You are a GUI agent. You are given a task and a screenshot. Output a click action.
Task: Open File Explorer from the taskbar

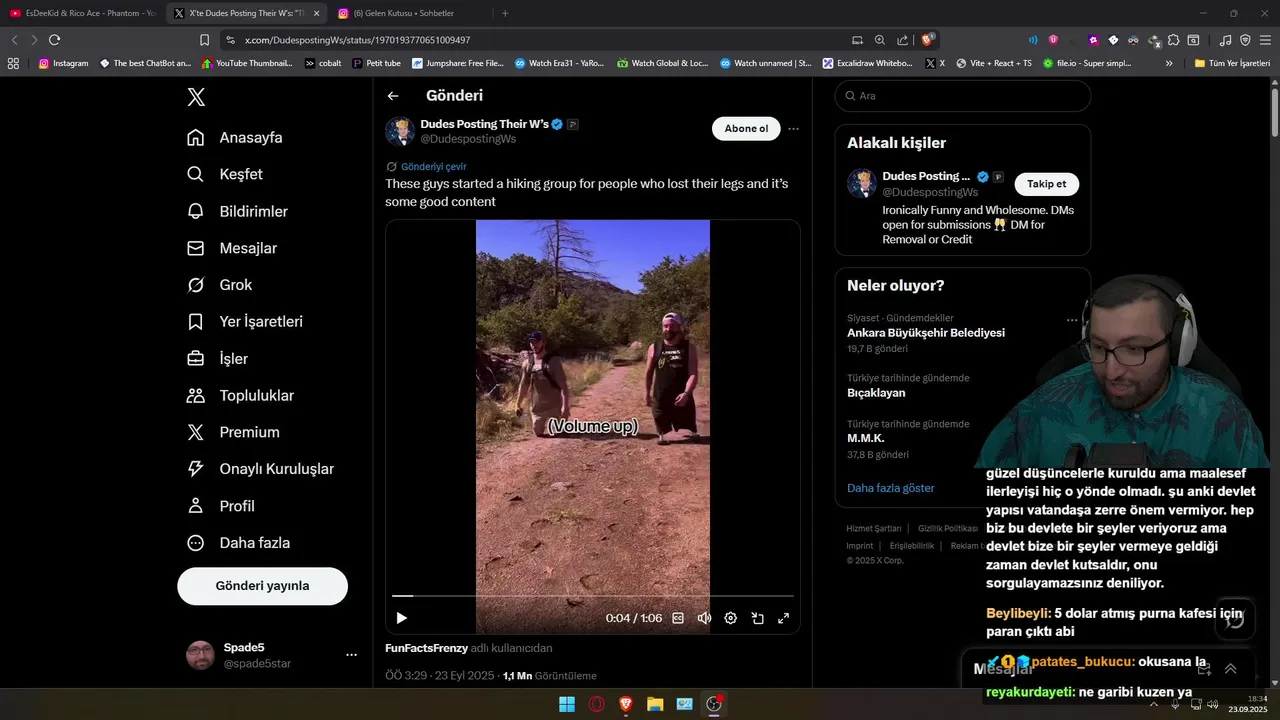pyautogui.click(x=655, y=704)
